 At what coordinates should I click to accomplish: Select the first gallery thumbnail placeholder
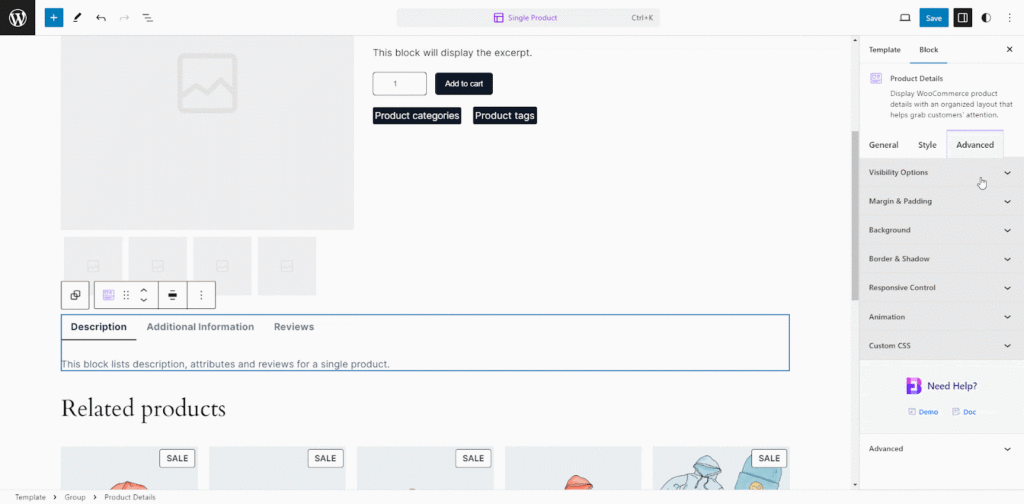point(93,266)
